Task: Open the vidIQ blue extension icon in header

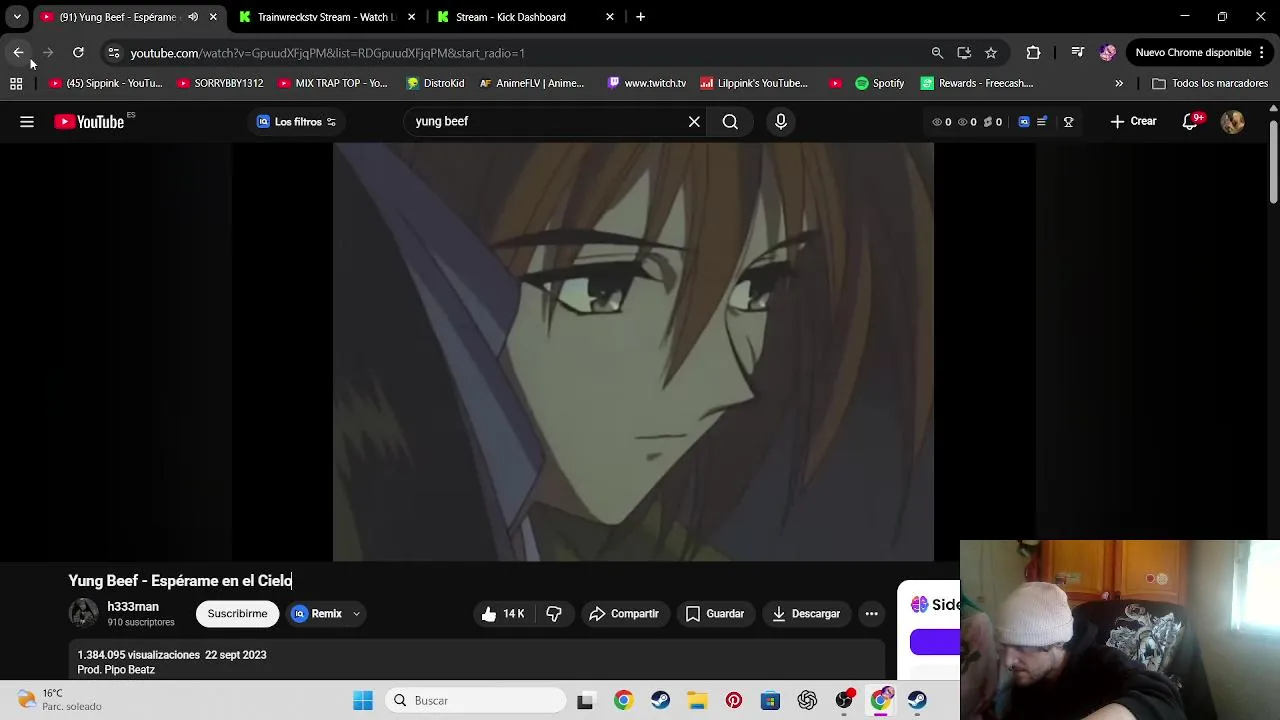Action: [x=1024, y=122]
